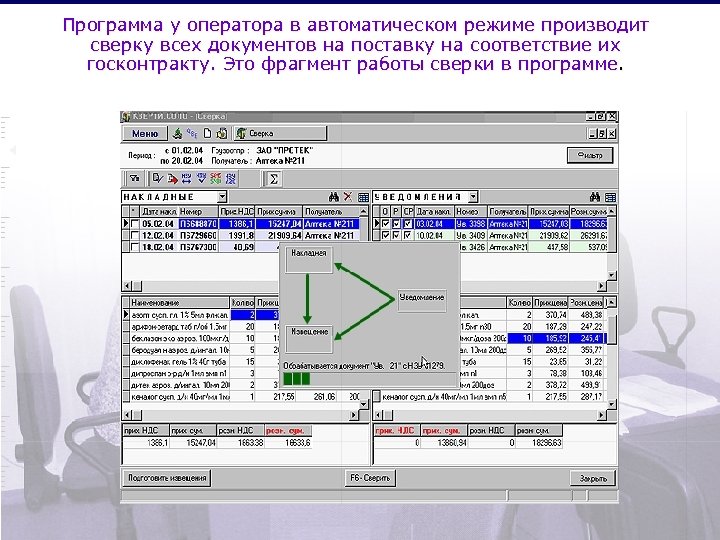Open the Меню button
The image size is (720, 540).
tap(145, 133)
